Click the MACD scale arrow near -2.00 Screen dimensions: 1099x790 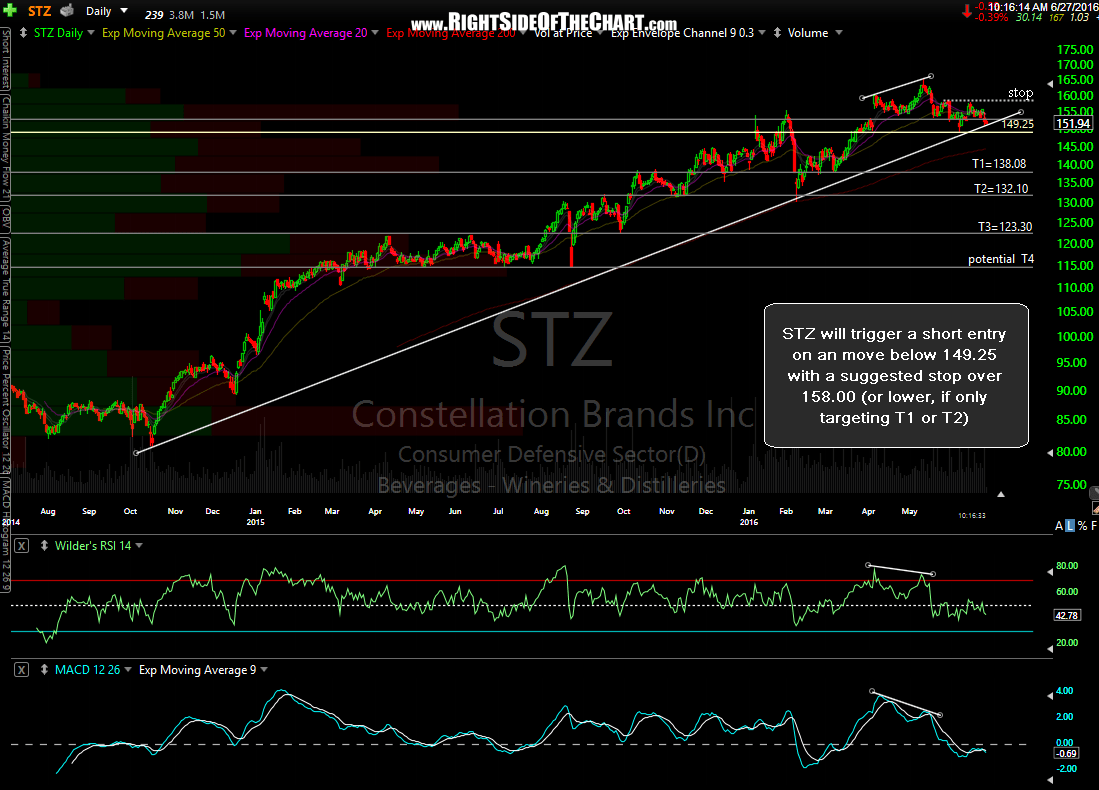[1050, 779]
